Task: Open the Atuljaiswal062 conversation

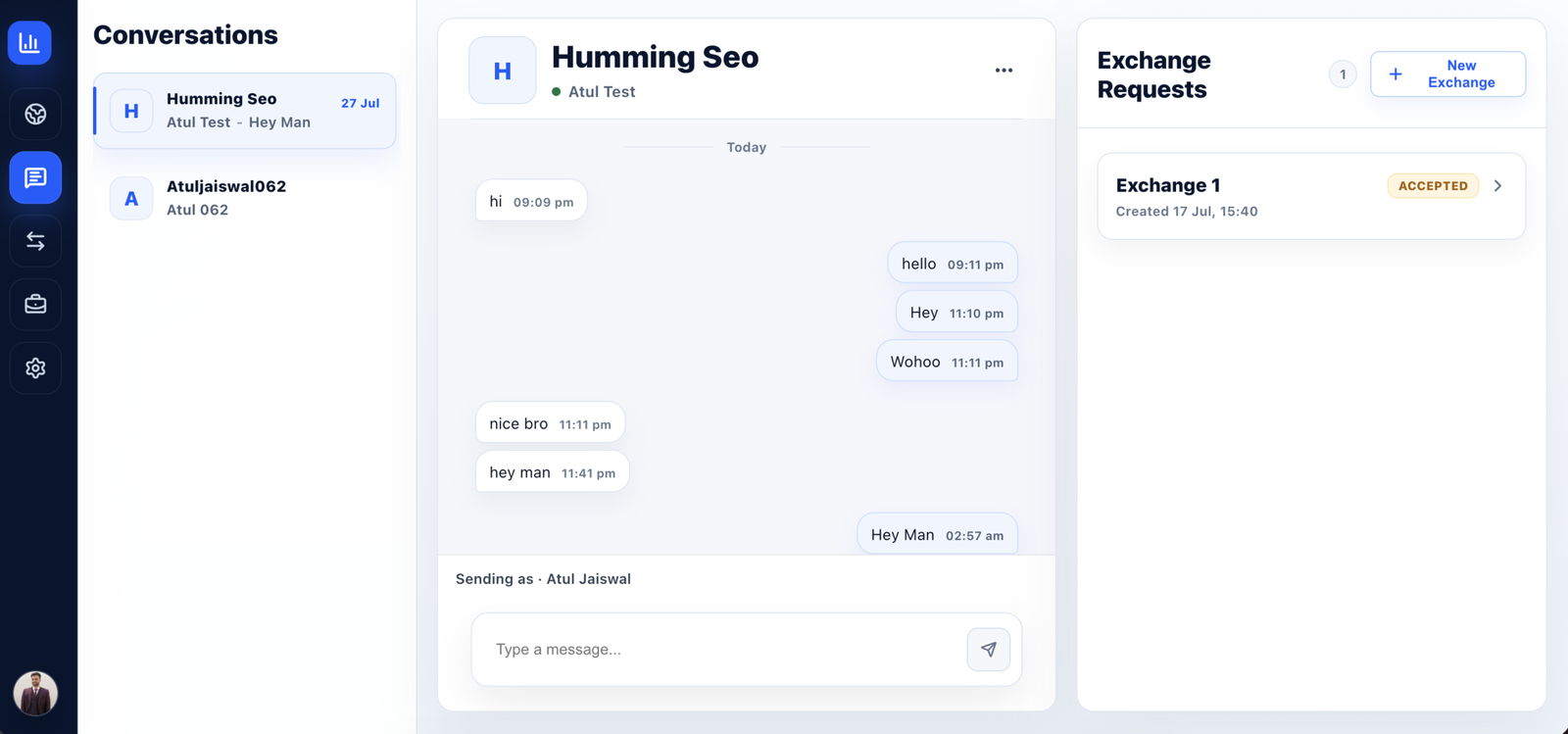Action: coord(245,198)
